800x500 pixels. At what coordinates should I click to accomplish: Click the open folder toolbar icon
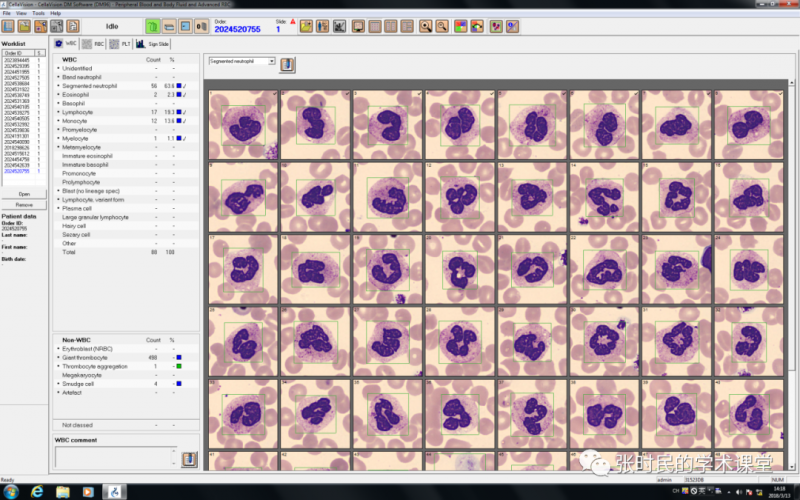tap(24, 26)
